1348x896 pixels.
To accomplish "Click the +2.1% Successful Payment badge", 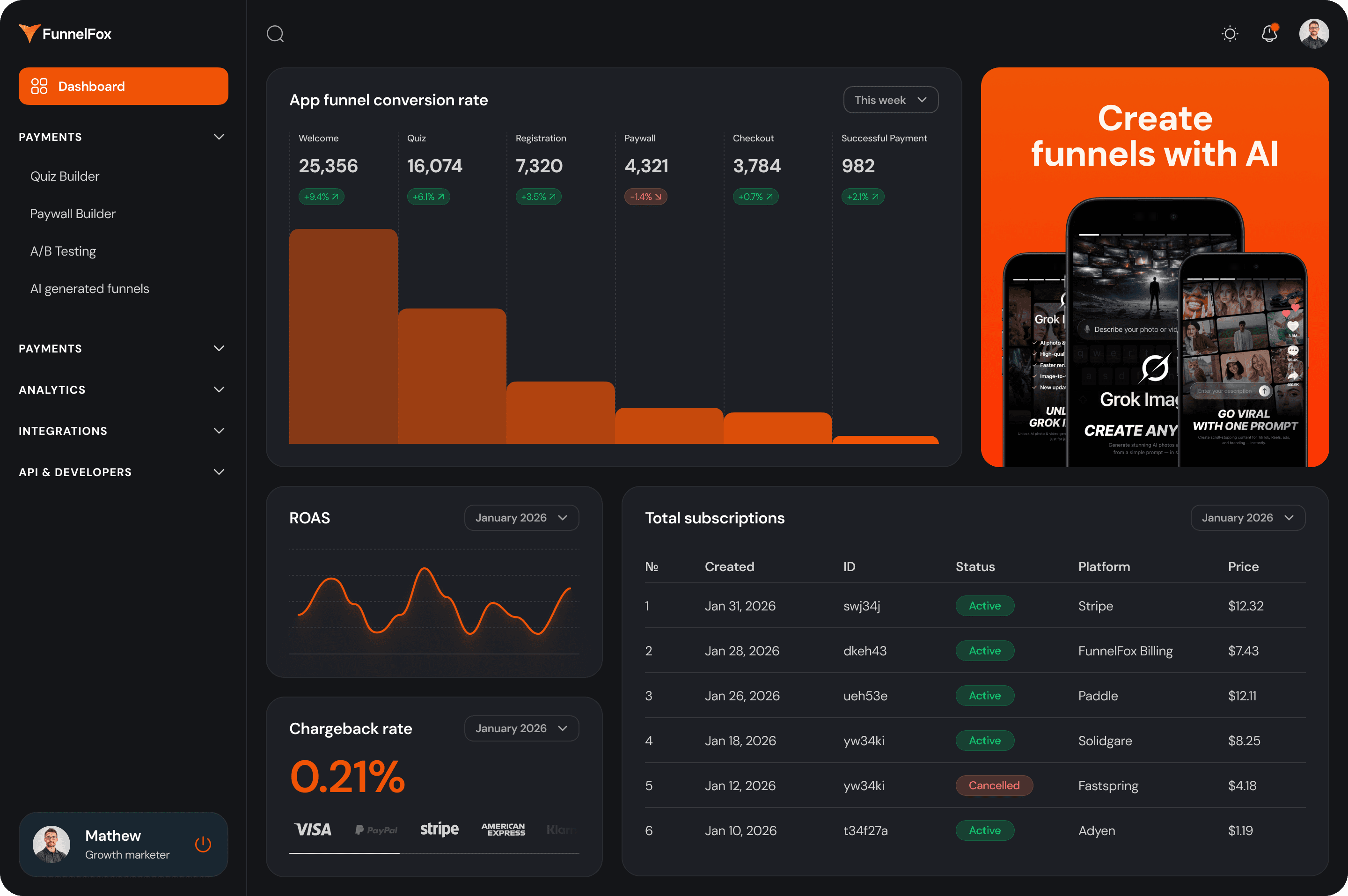I will (863, 197).
